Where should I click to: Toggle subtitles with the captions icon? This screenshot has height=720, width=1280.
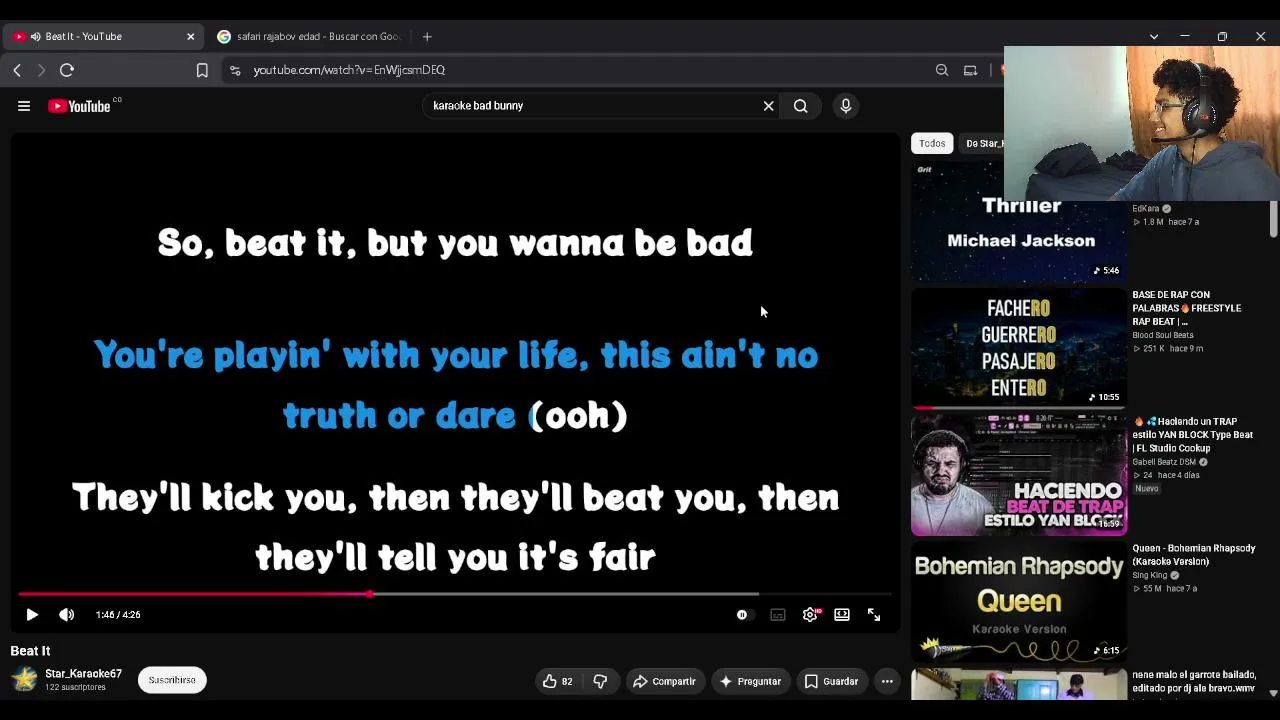778,615
